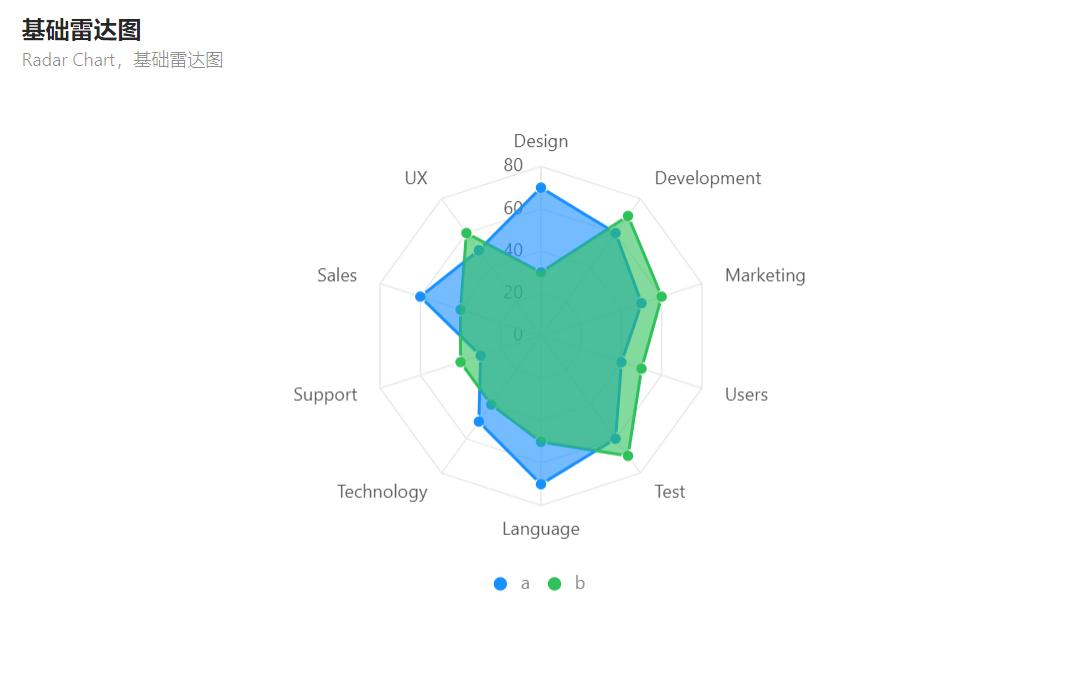
Task: Click the Technology axis label
Action: tap(382, 491)
